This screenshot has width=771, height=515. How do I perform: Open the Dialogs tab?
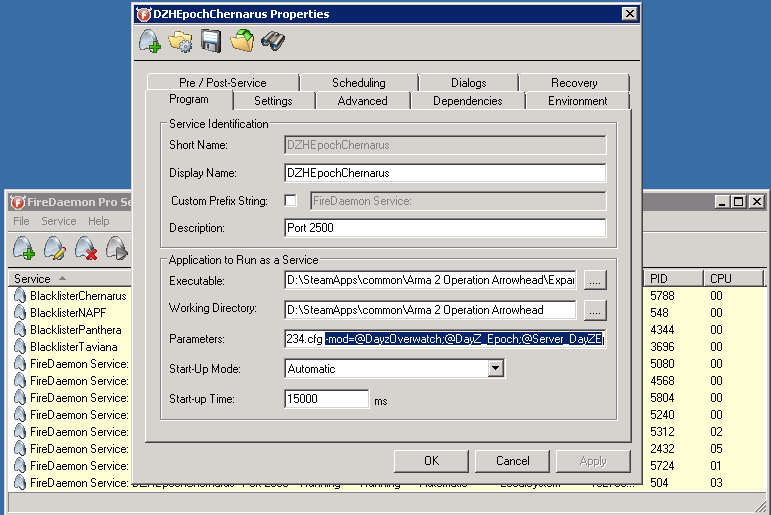click(x=469, y=83)
